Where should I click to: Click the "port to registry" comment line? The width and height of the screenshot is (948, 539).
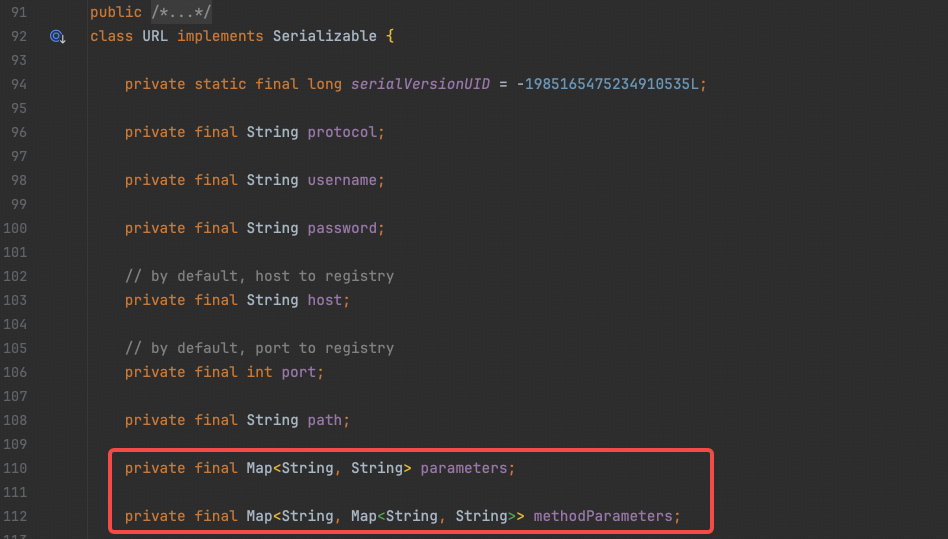point(259,348)
